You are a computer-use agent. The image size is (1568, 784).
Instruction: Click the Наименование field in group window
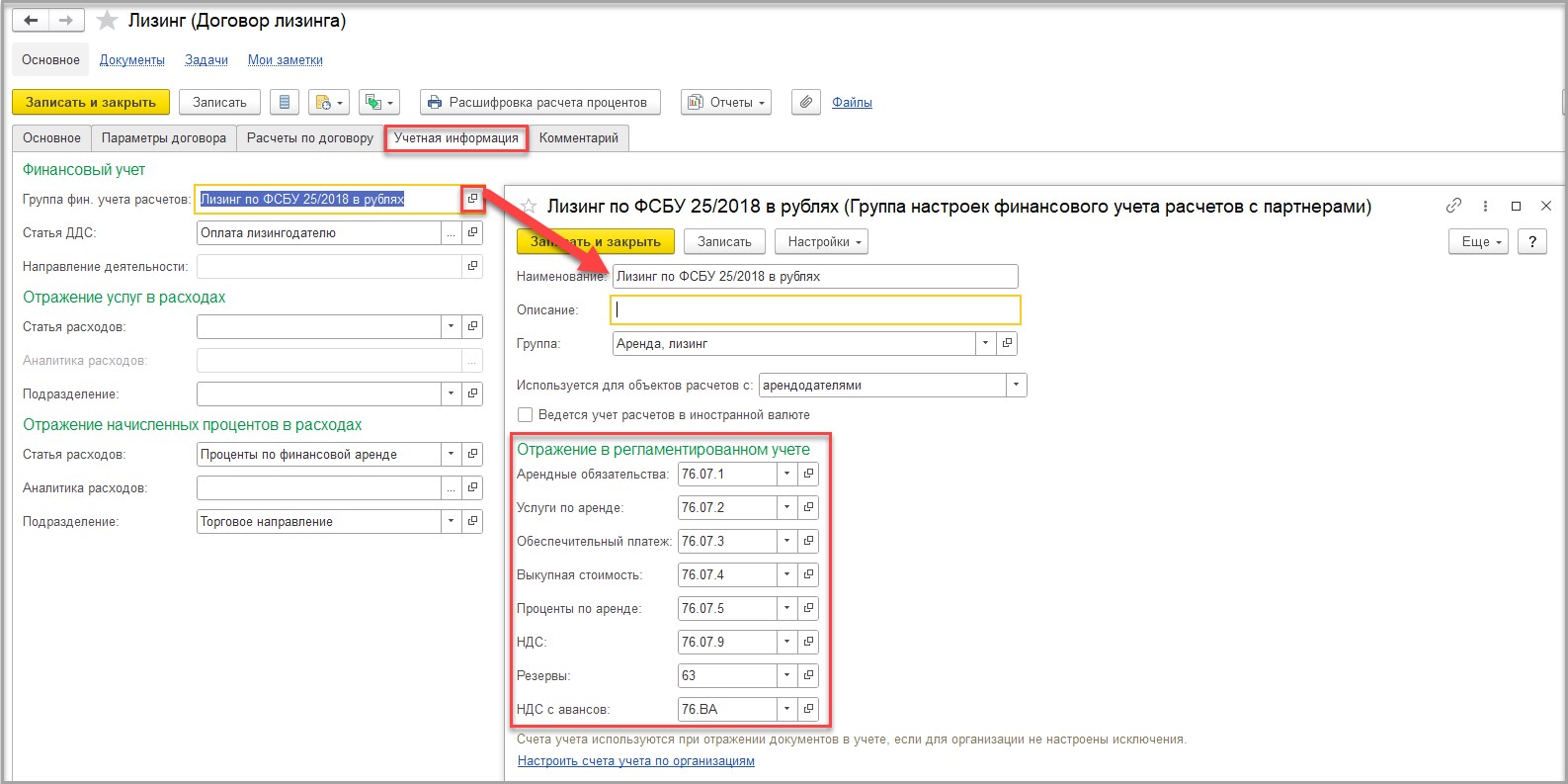pos(815,276)
